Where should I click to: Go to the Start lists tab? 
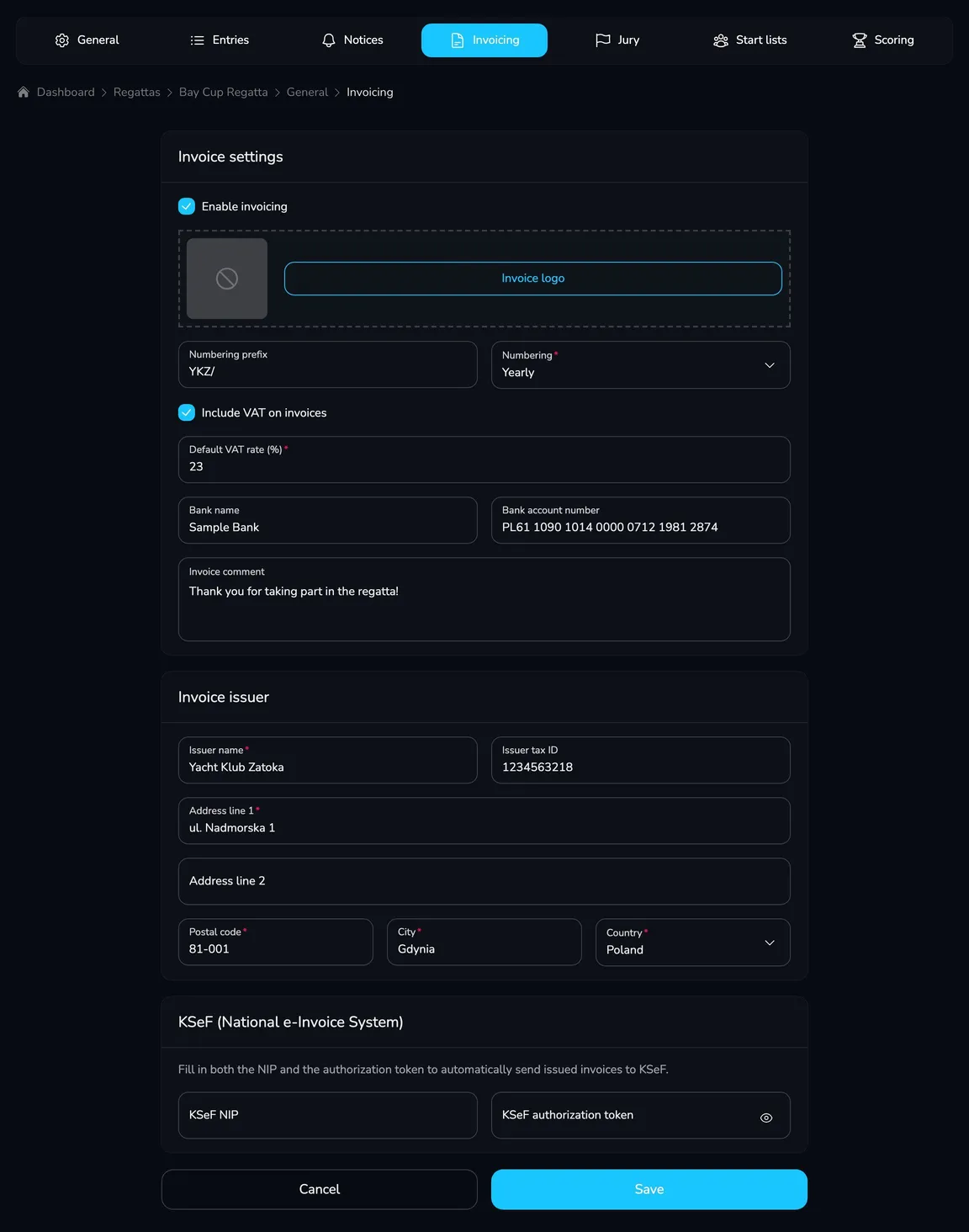pyautogui.click(x=749, y=40)
